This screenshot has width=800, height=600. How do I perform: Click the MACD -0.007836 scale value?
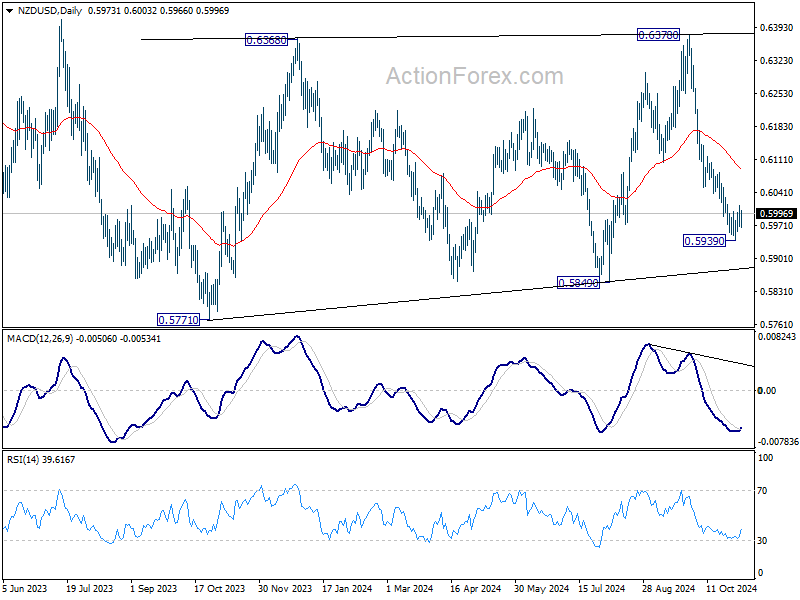778,442
